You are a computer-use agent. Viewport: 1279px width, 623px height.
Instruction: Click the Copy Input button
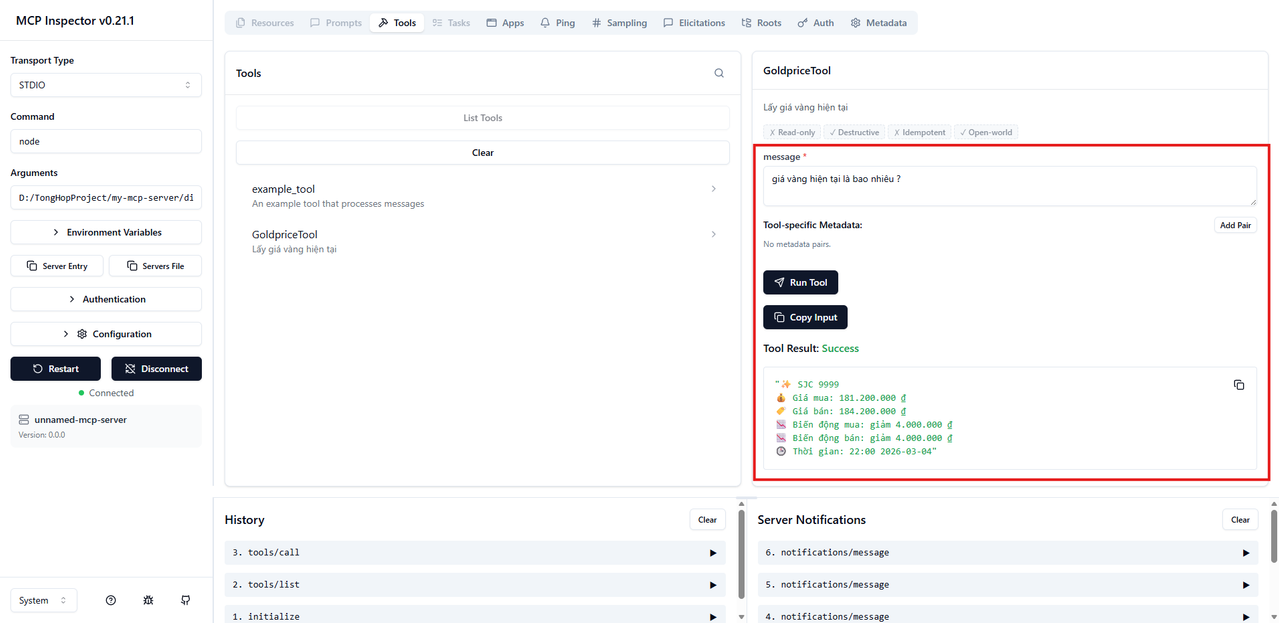coord(805,317)
